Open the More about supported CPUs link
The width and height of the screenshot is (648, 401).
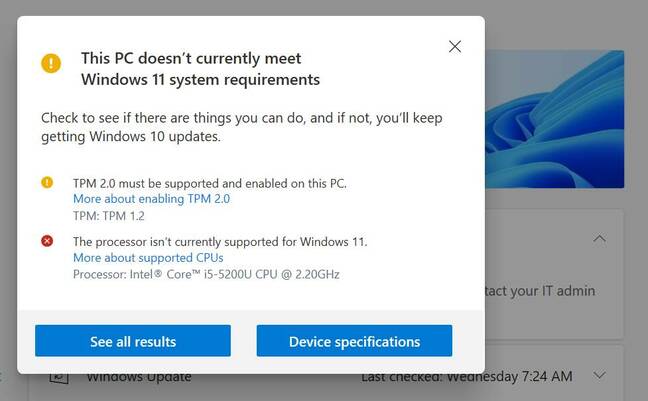(x=148, y=258)
